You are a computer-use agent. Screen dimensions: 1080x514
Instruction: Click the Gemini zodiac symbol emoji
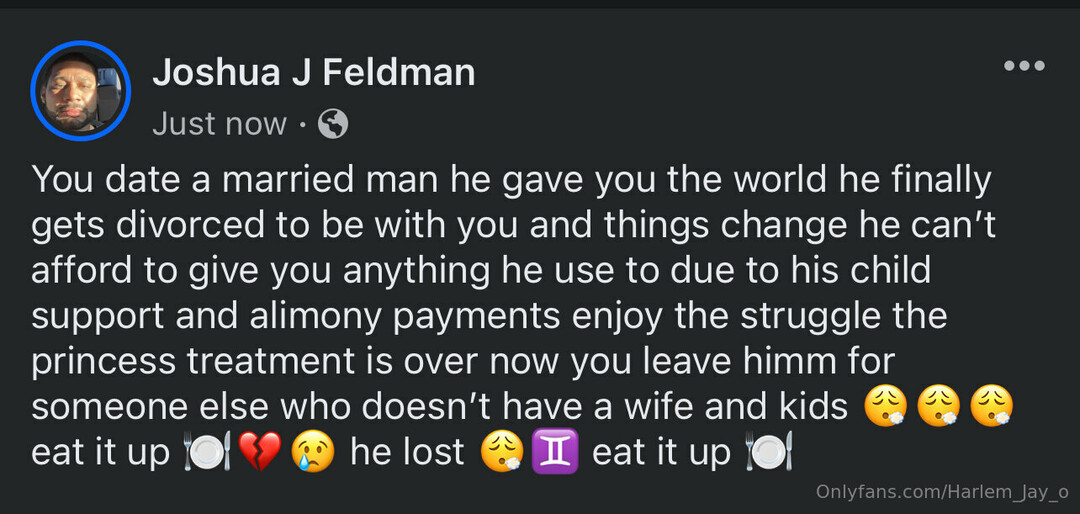coord(555,452)
